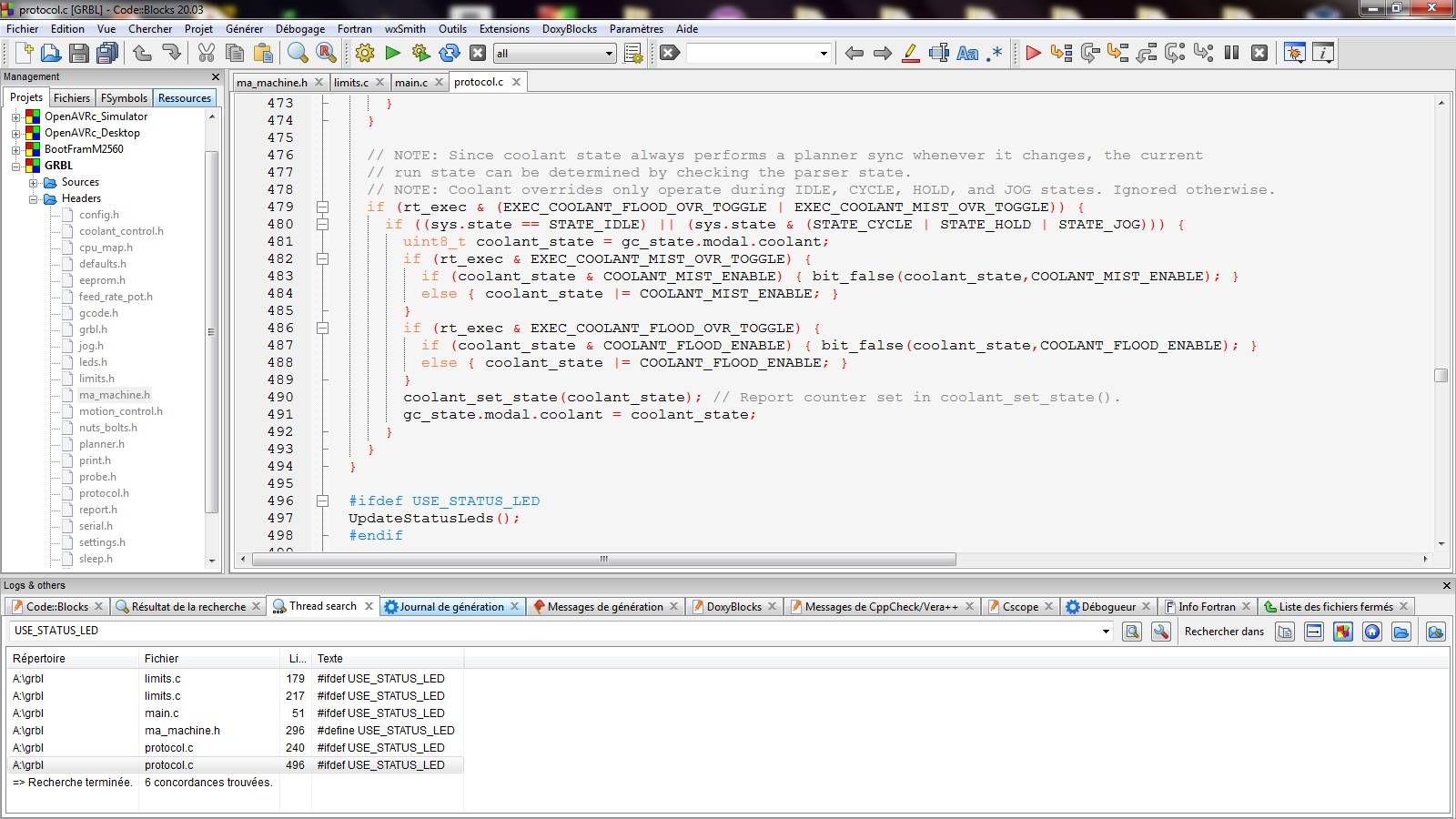The height and width of the screenshot is (819, 1456).
Task: Toggle the match case Aa option
Action: coord(967,53)
